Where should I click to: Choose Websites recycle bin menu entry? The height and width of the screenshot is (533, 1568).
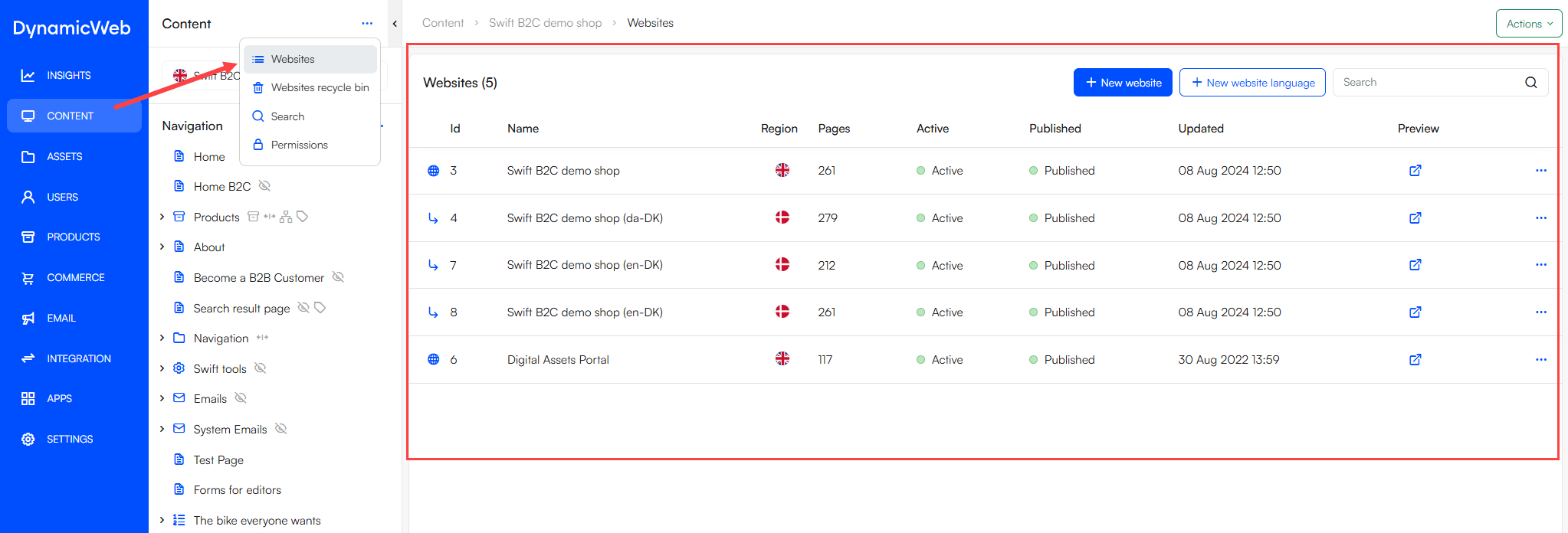310,87
